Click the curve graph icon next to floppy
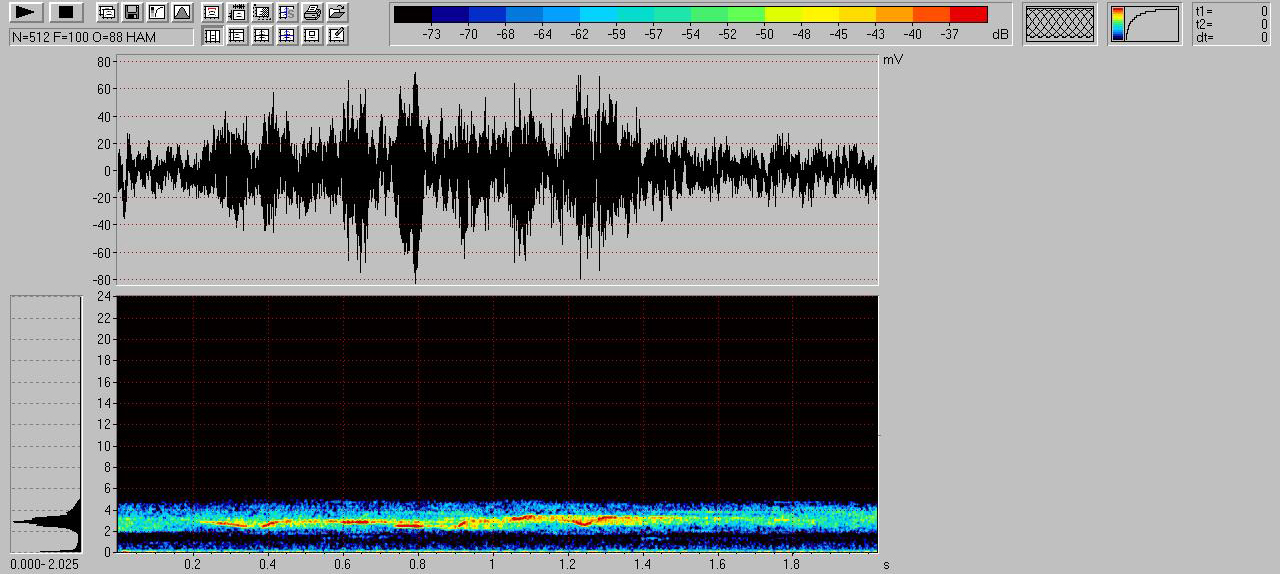The width and height of the screenshot is (1280, 574). [156, 13]
